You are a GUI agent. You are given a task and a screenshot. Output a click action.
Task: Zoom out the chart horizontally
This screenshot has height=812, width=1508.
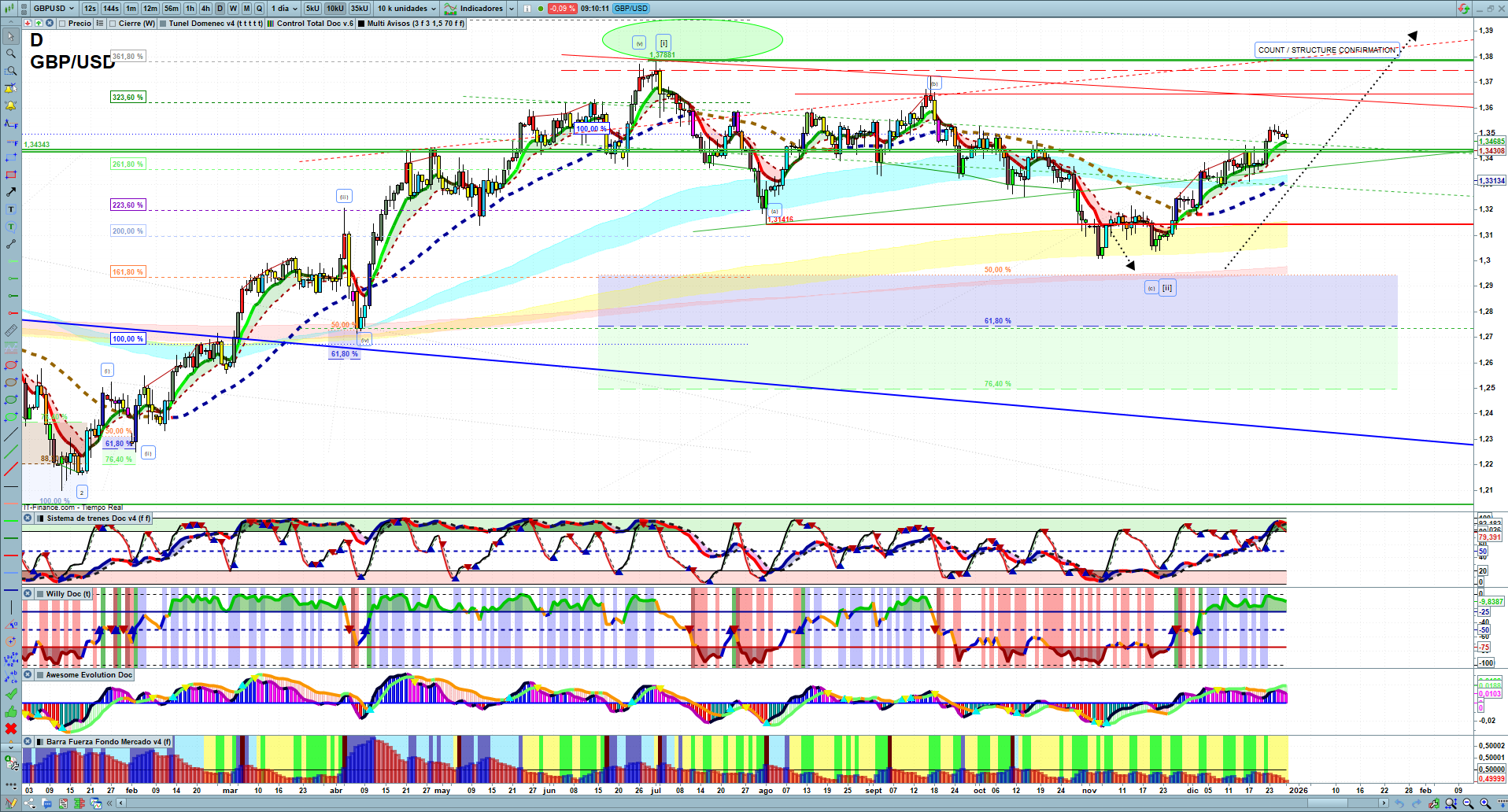1468,803
